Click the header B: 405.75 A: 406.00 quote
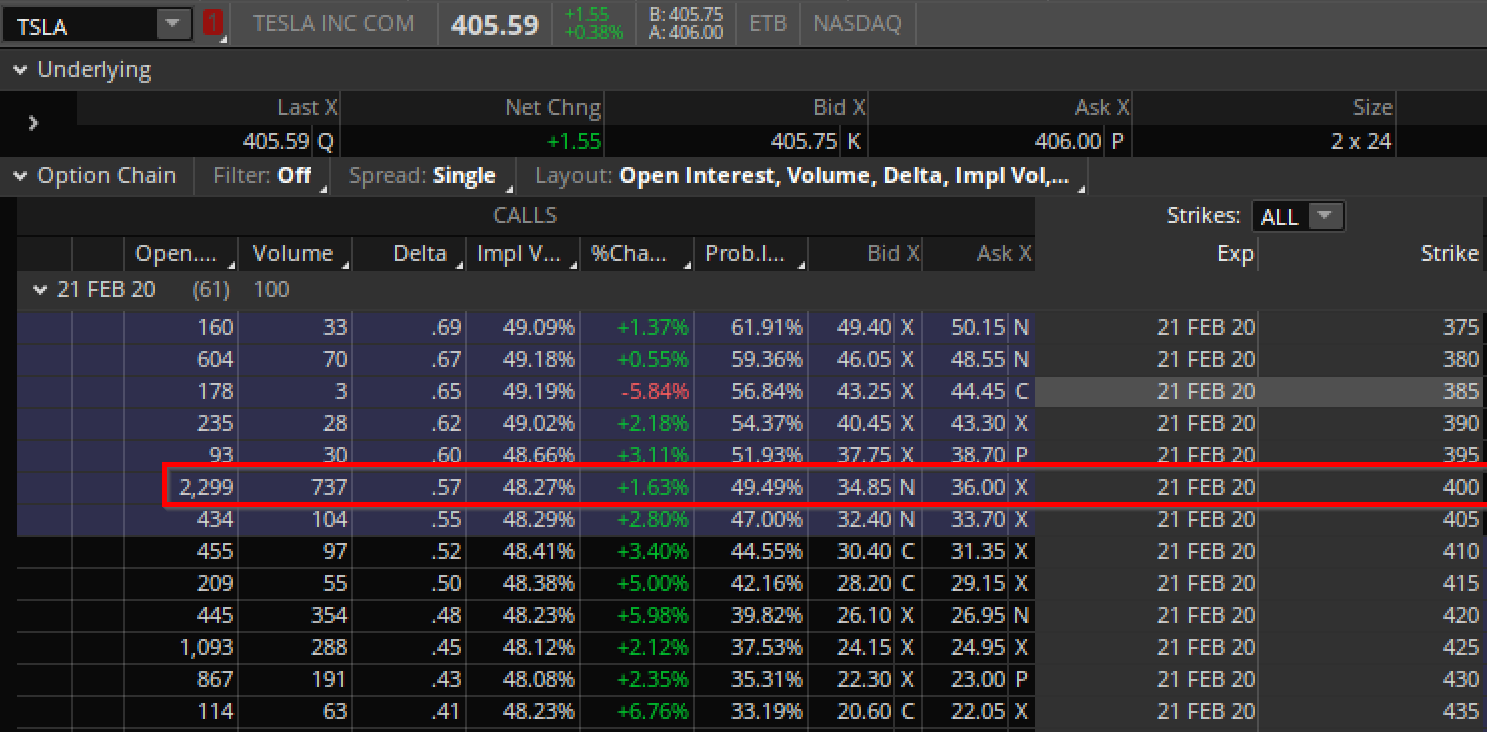 pyautogui.click(x=686, y=24)
